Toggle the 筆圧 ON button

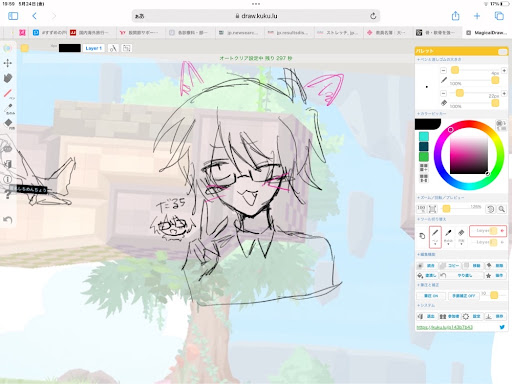coord(431,296)
